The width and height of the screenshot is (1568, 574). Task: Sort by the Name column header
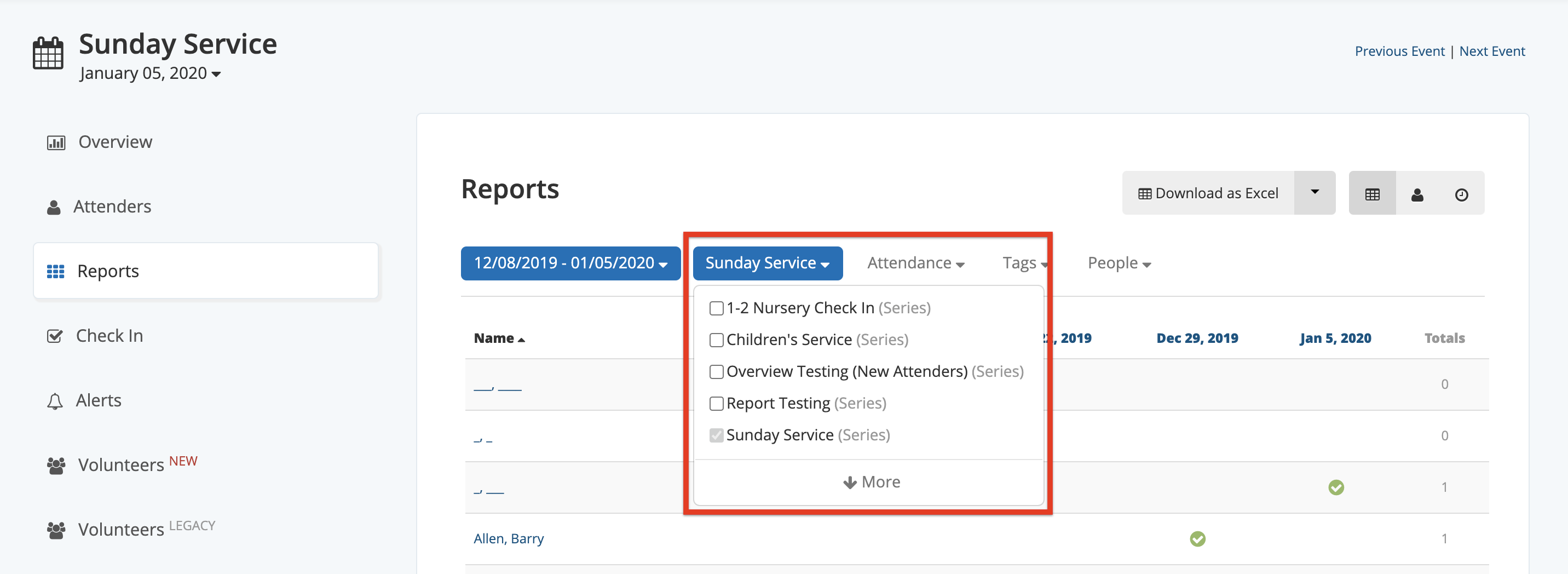(499, 338)
